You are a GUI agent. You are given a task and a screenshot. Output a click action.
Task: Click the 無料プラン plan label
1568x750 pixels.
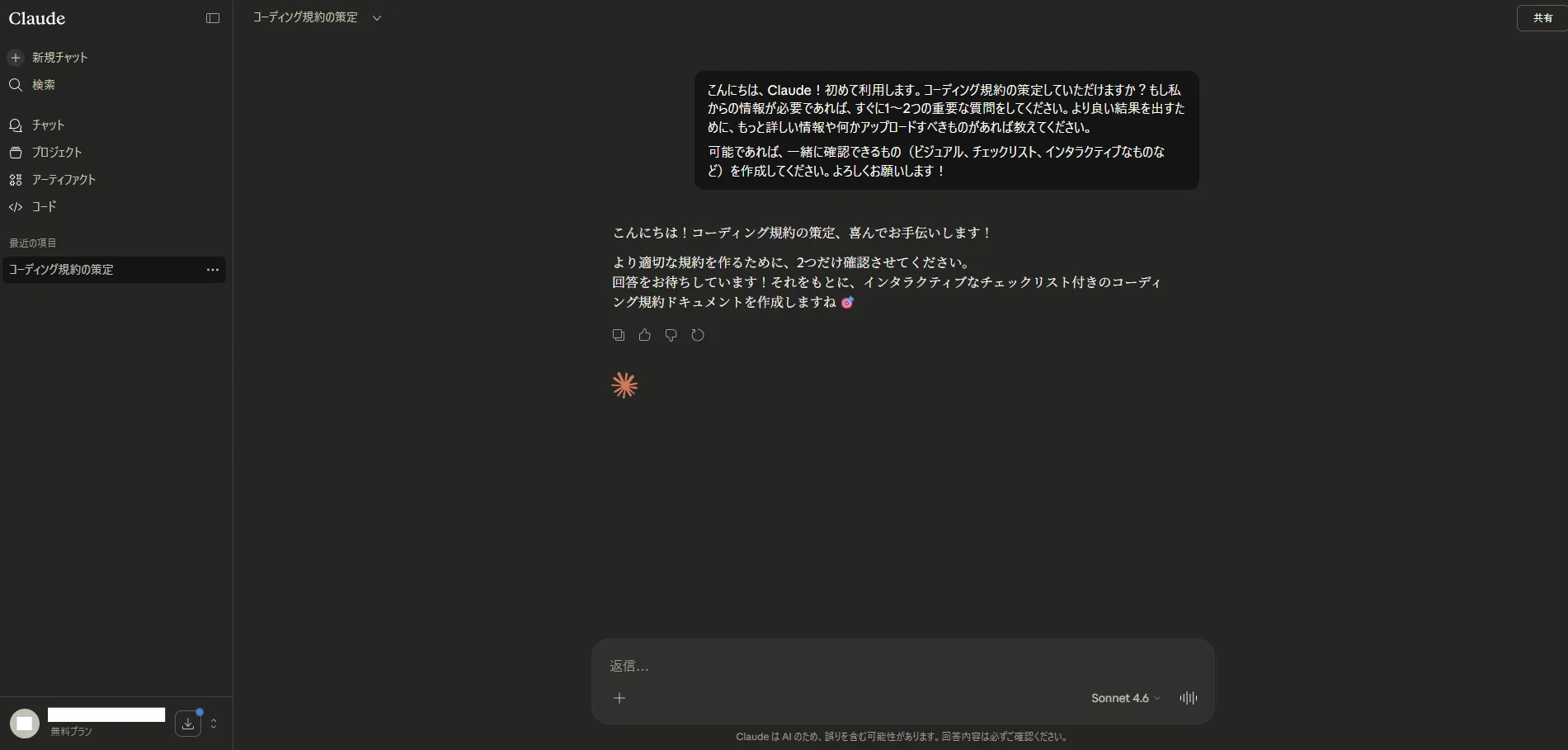(71, 732)
